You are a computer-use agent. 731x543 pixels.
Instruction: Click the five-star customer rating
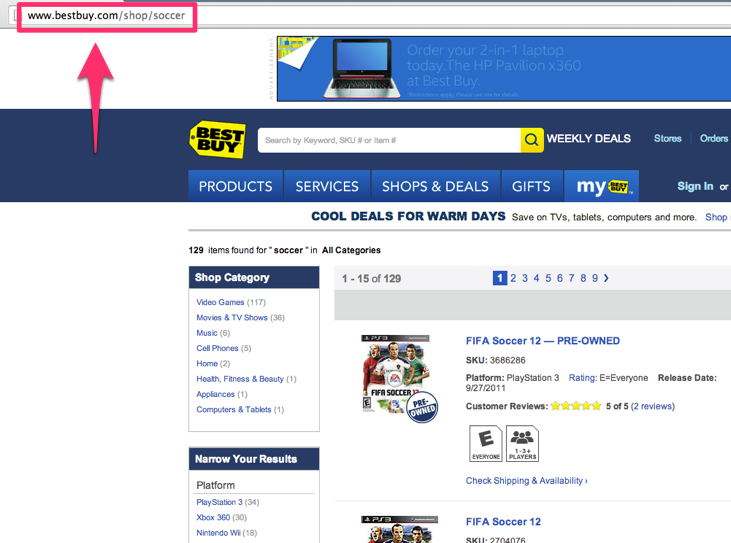(x=576, y=406)
